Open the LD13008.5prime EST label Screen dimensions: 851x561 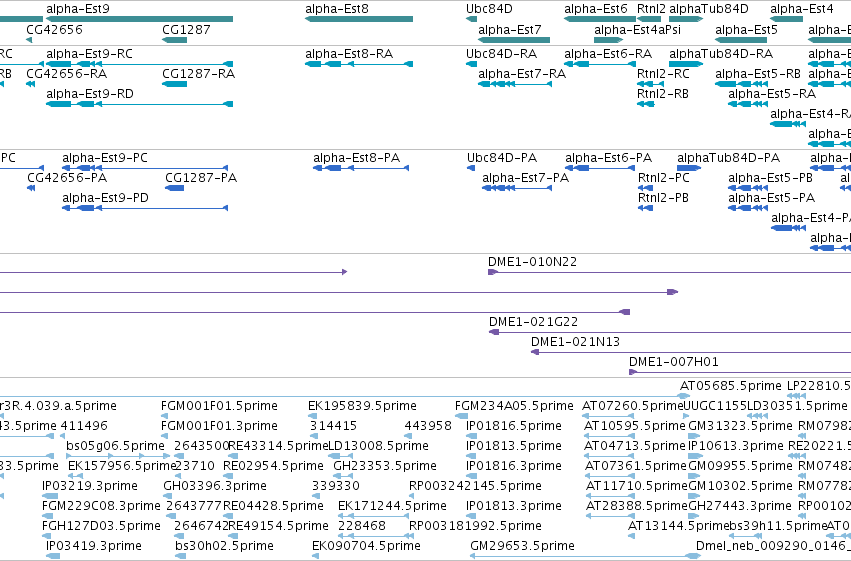[x=378, y=446]
